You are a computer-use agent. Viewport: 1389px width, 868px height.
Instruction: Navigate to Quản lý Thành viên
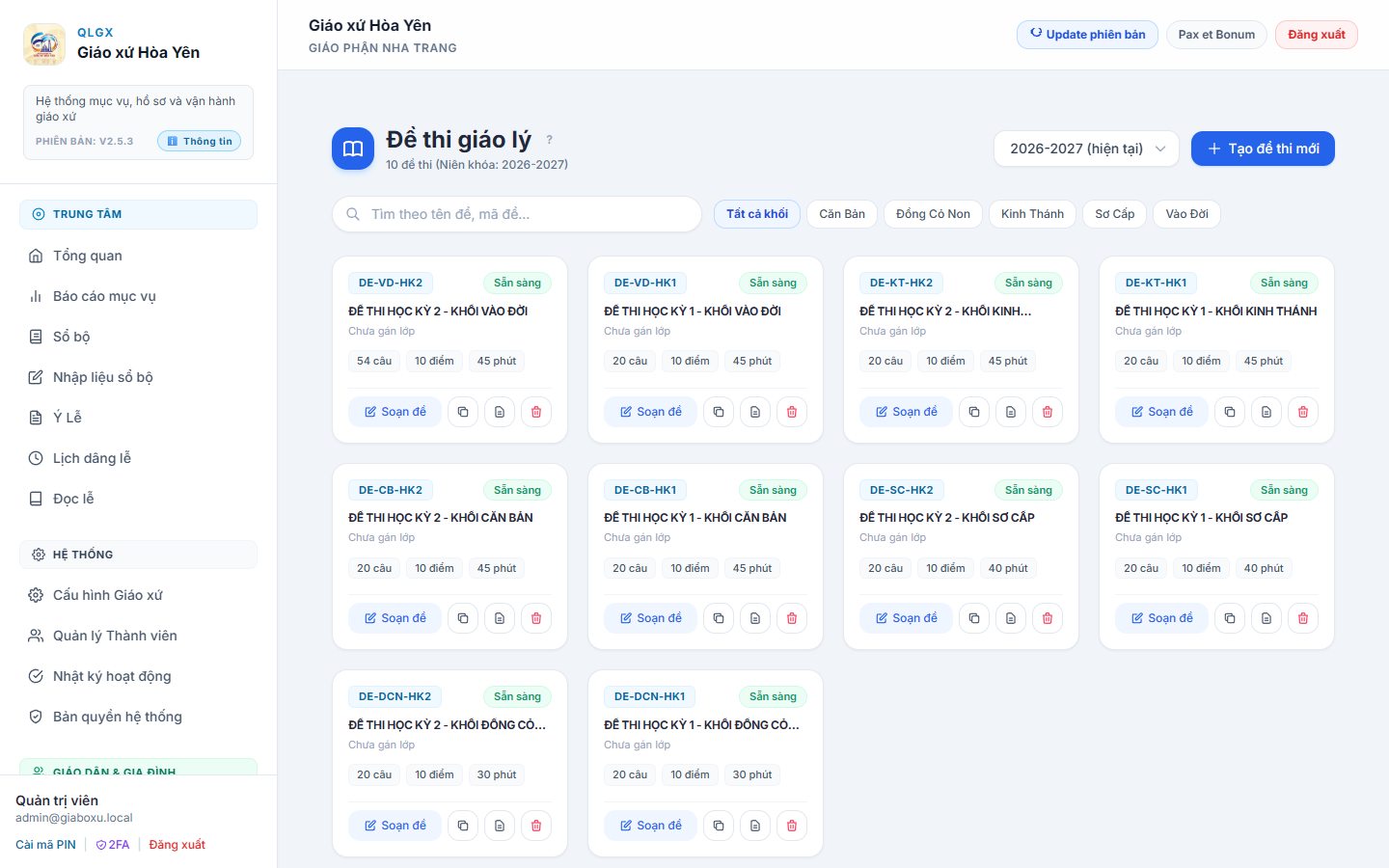[x=138, y=636]
